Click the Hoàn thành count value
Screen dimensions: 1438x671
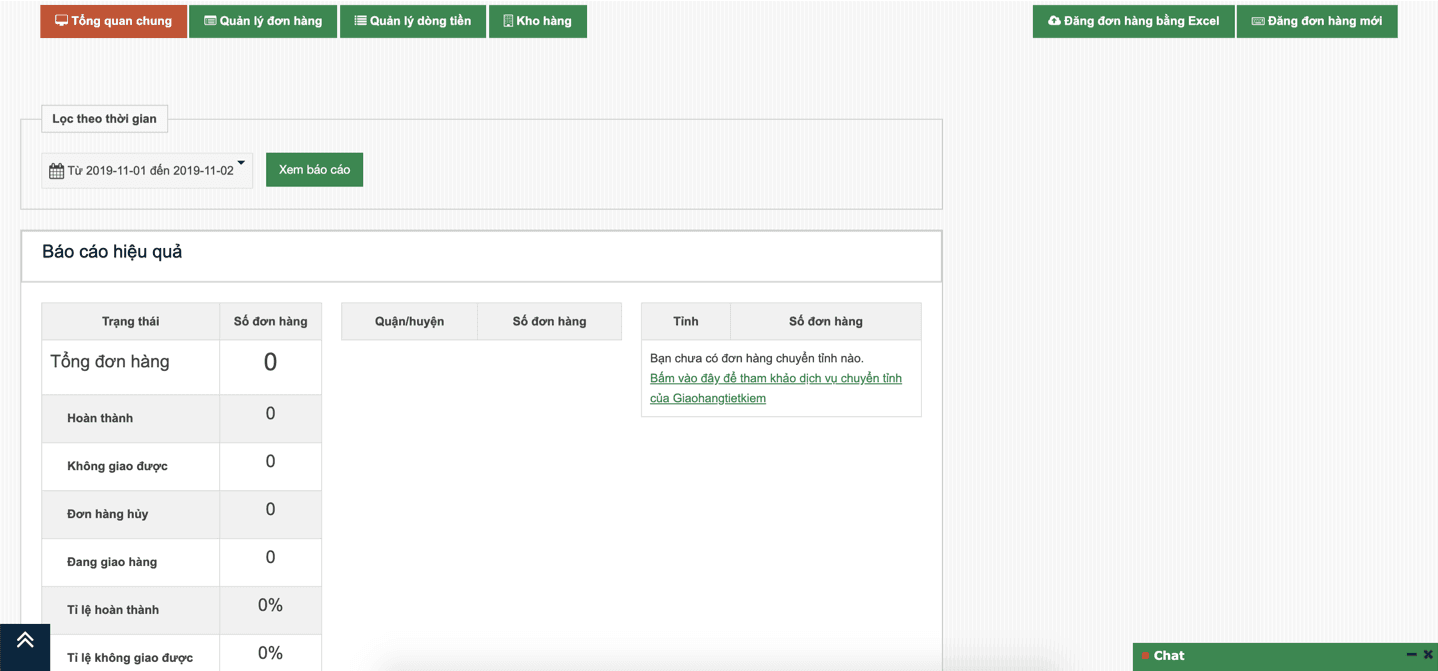(x=270, y=414)
